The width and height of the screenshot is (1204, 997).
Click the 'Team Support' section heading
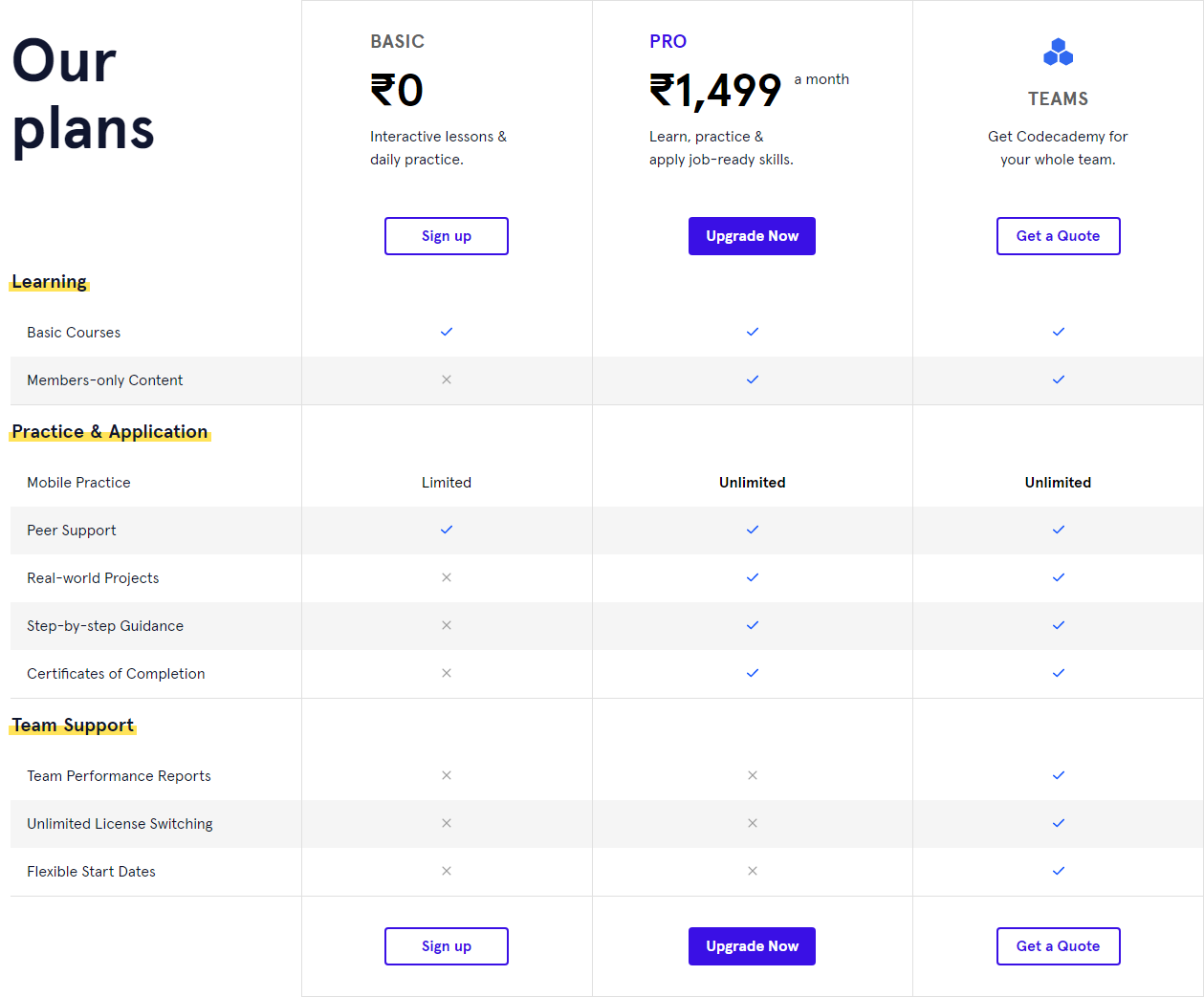tap(73, 726)
